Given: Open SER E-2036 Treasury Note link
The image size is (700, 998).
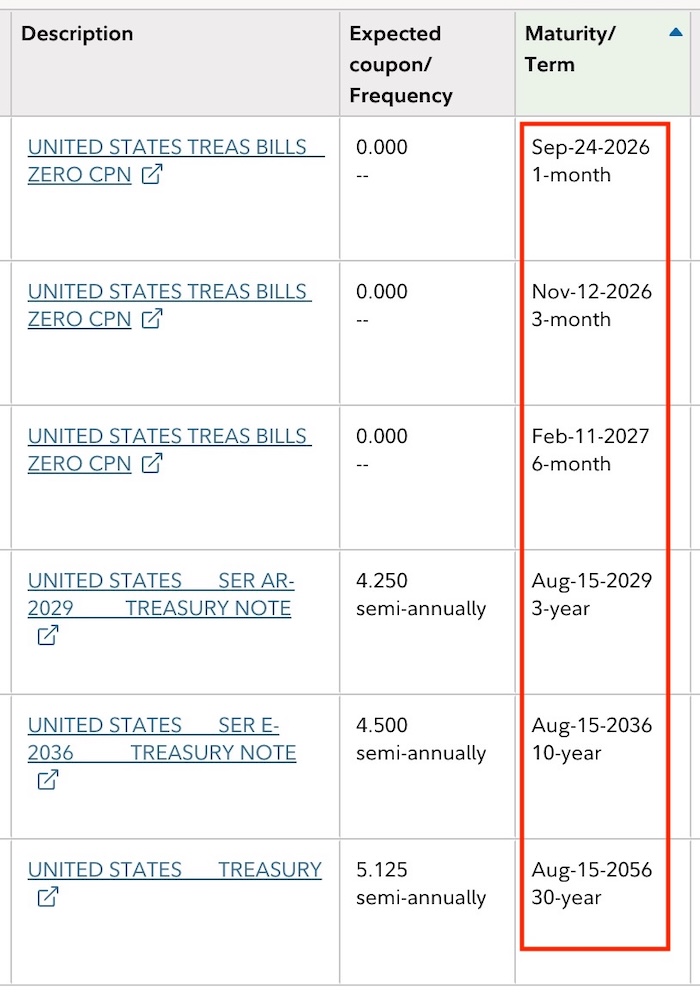Looking at the screenshot, I should click(162, 739).
